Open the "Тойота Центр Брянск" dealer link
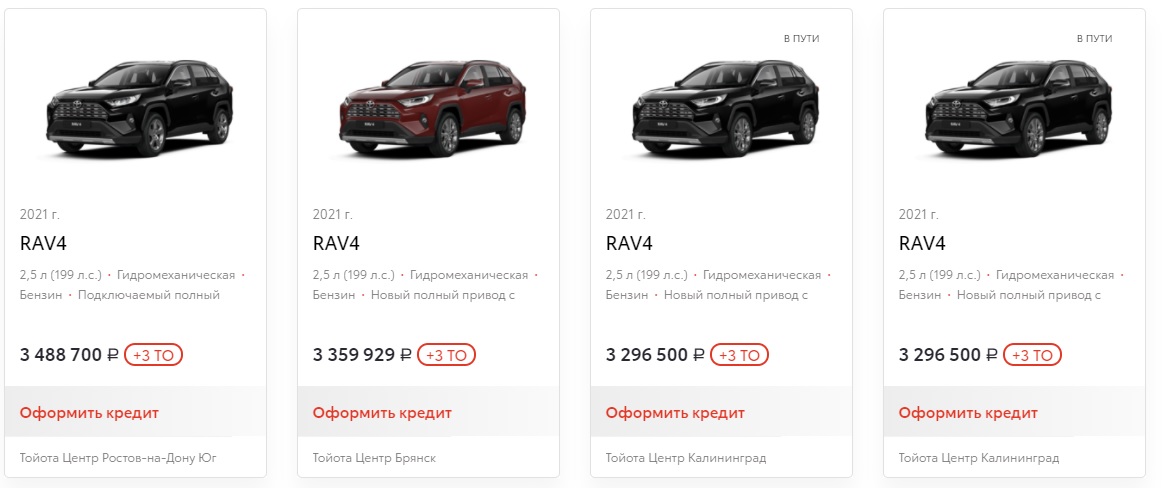 pyautogui.click(x=375, y=458)
